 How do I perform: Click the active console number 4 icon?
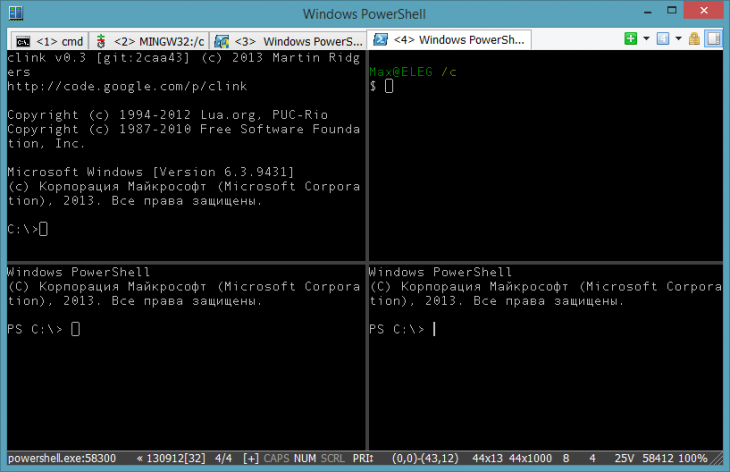[663, 39]
